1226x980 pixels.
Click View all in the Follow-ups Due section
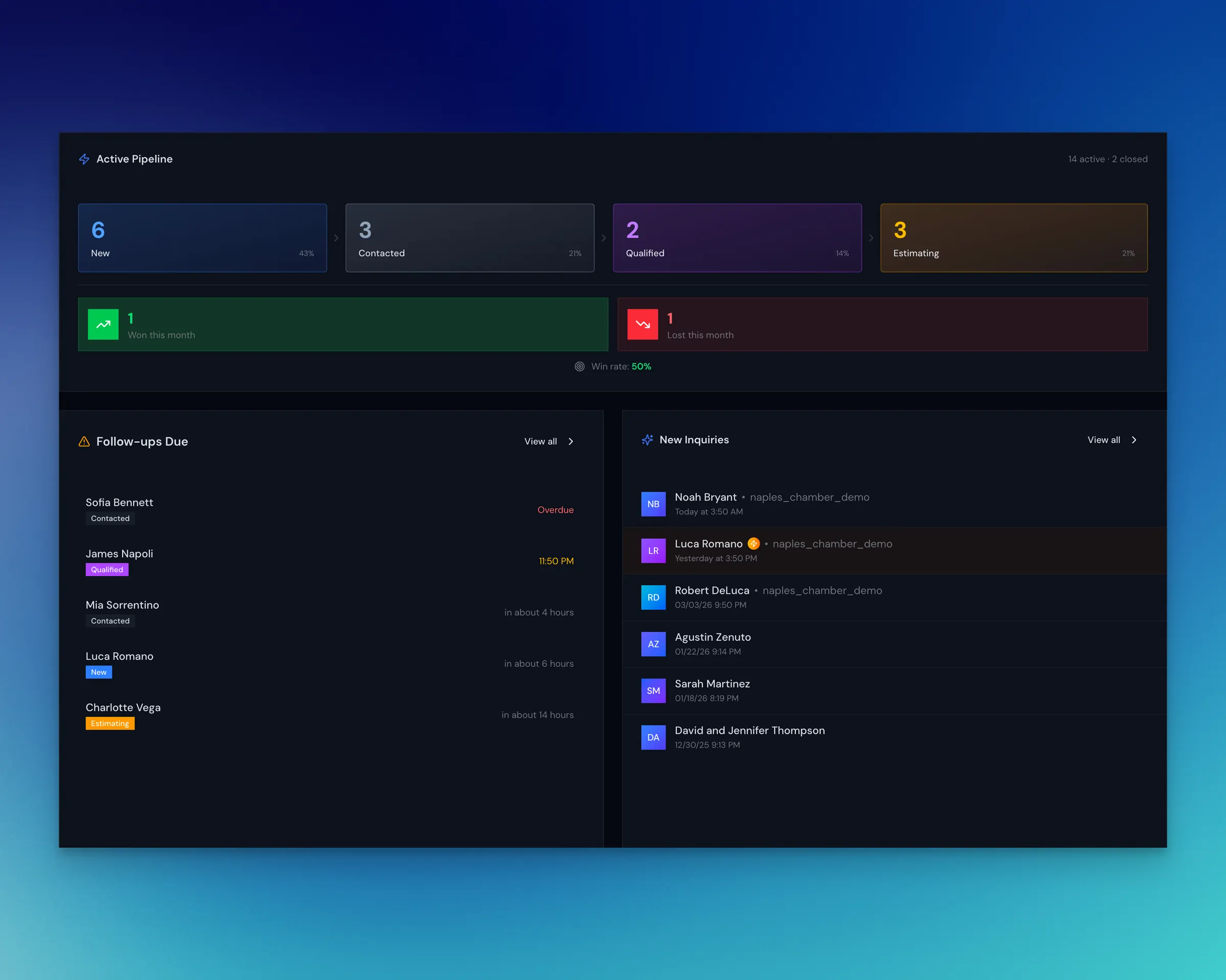[x=540, y=441]
